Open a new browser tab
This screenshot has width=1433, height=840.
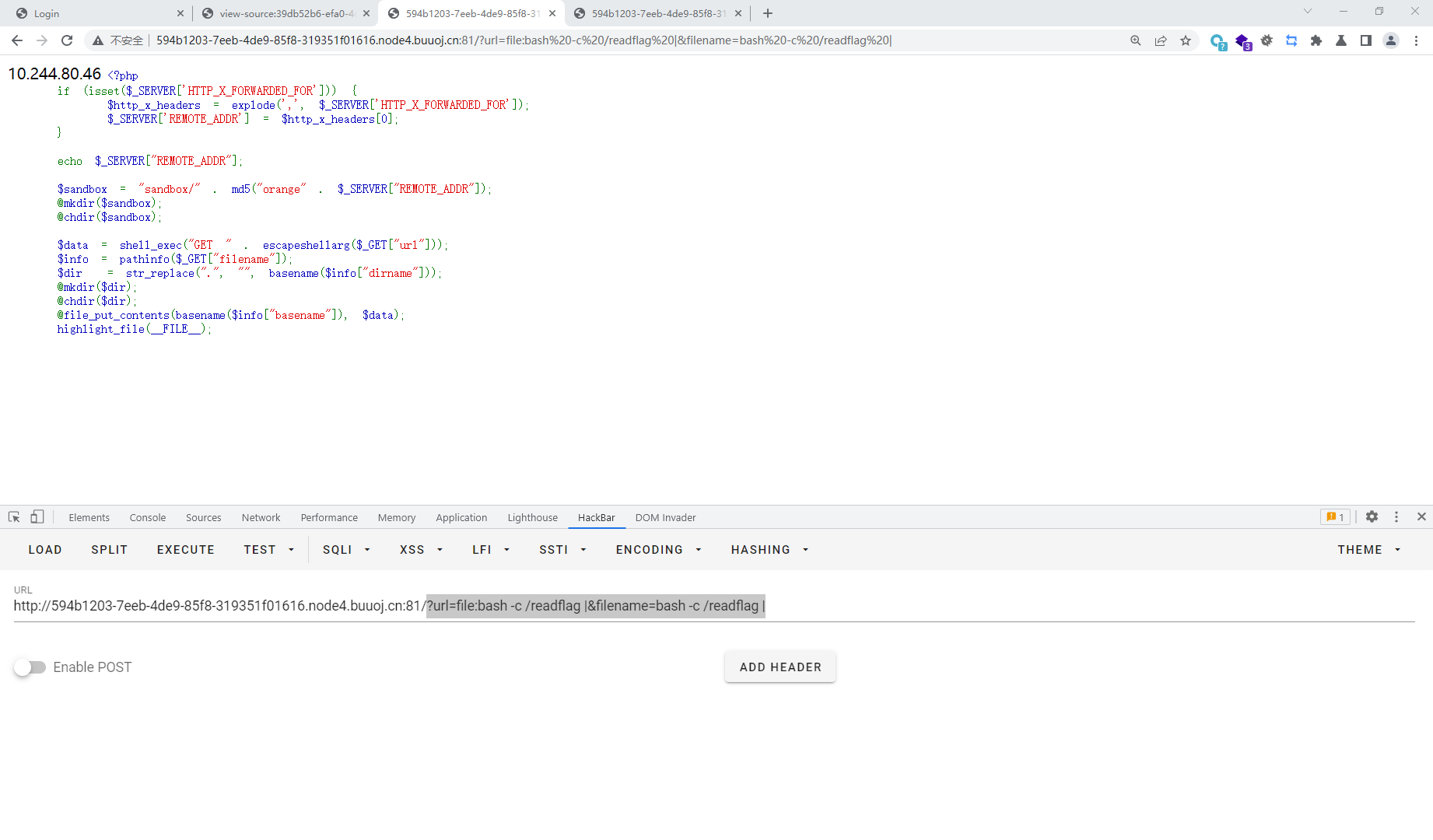pyautogui.click(x=768, y=13)
